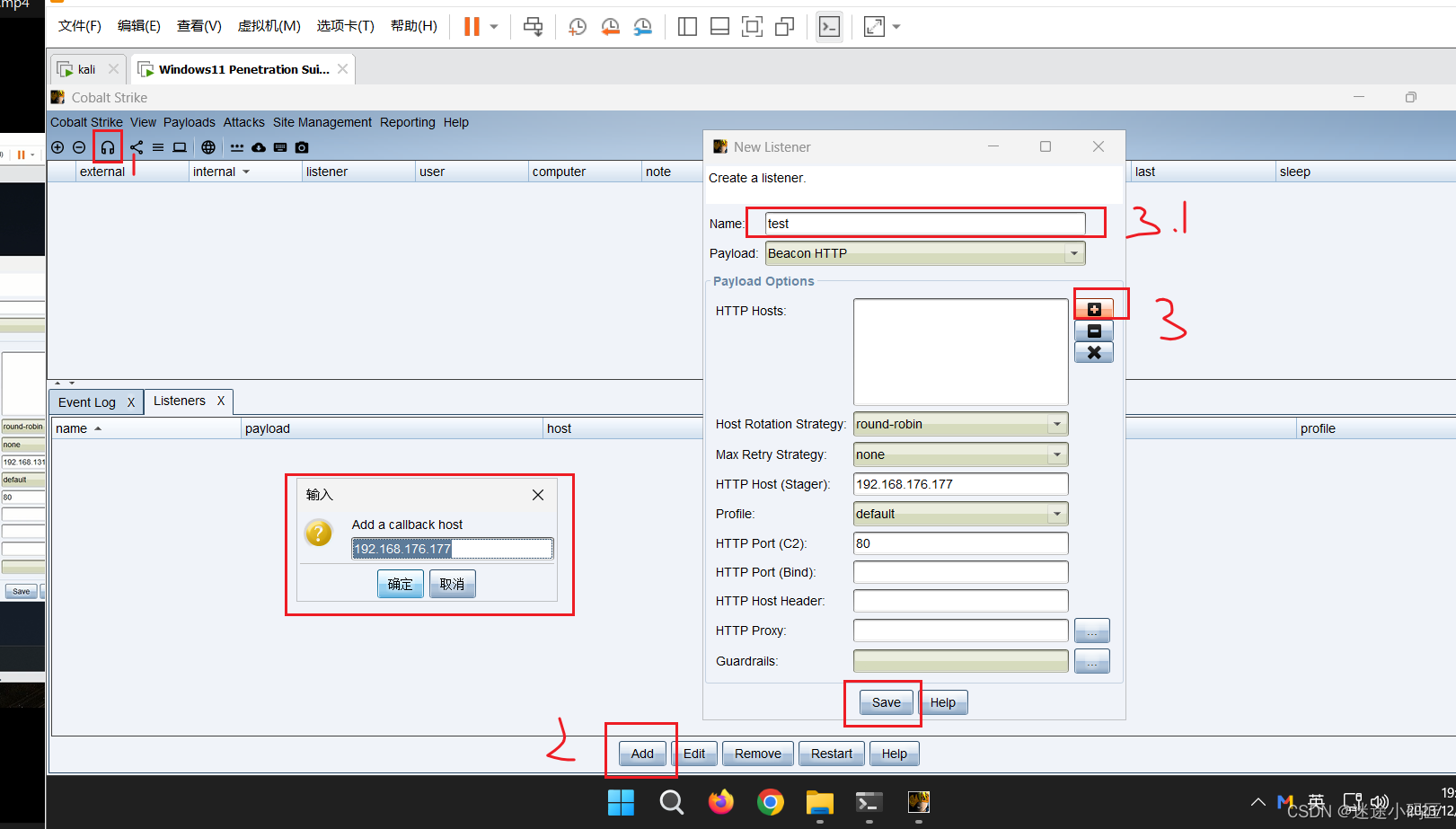
Task: Click the globe web log icon
Action: [x=208, y=147]
